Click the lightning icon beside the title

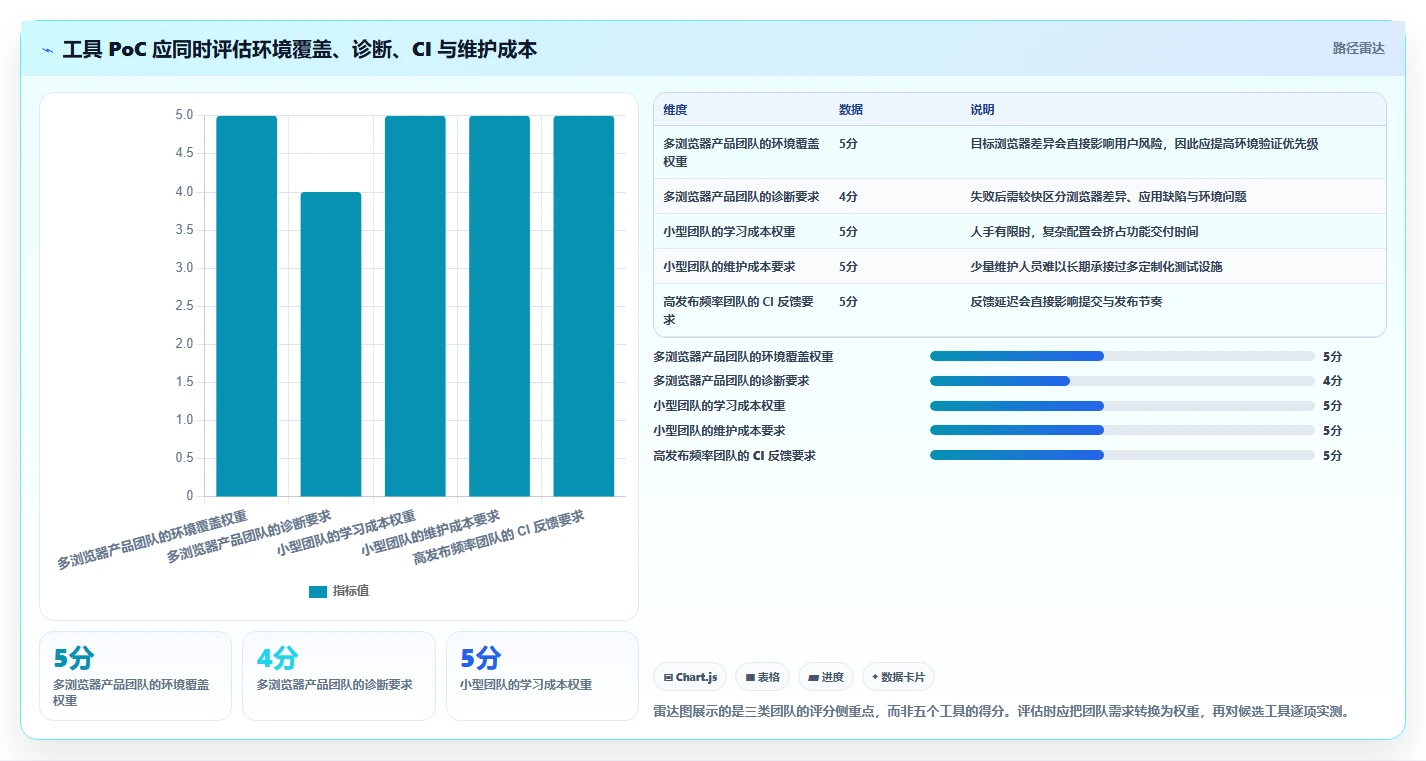click(47, 49)
